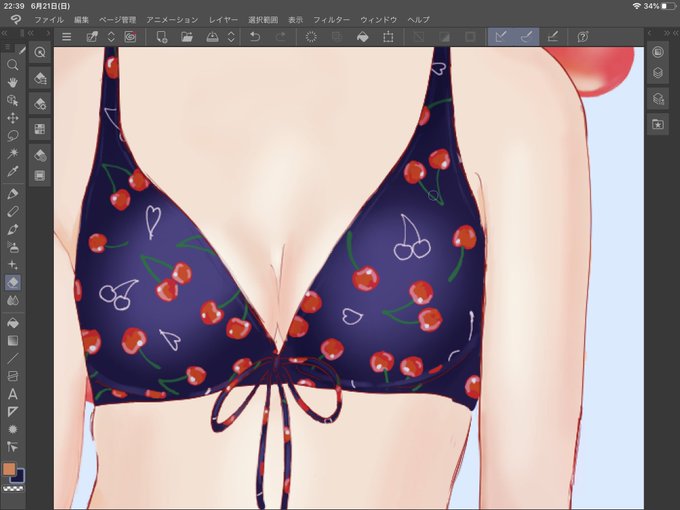Open a file with folder icon
This screenshot has width=680, height=510.
point(187,37)
